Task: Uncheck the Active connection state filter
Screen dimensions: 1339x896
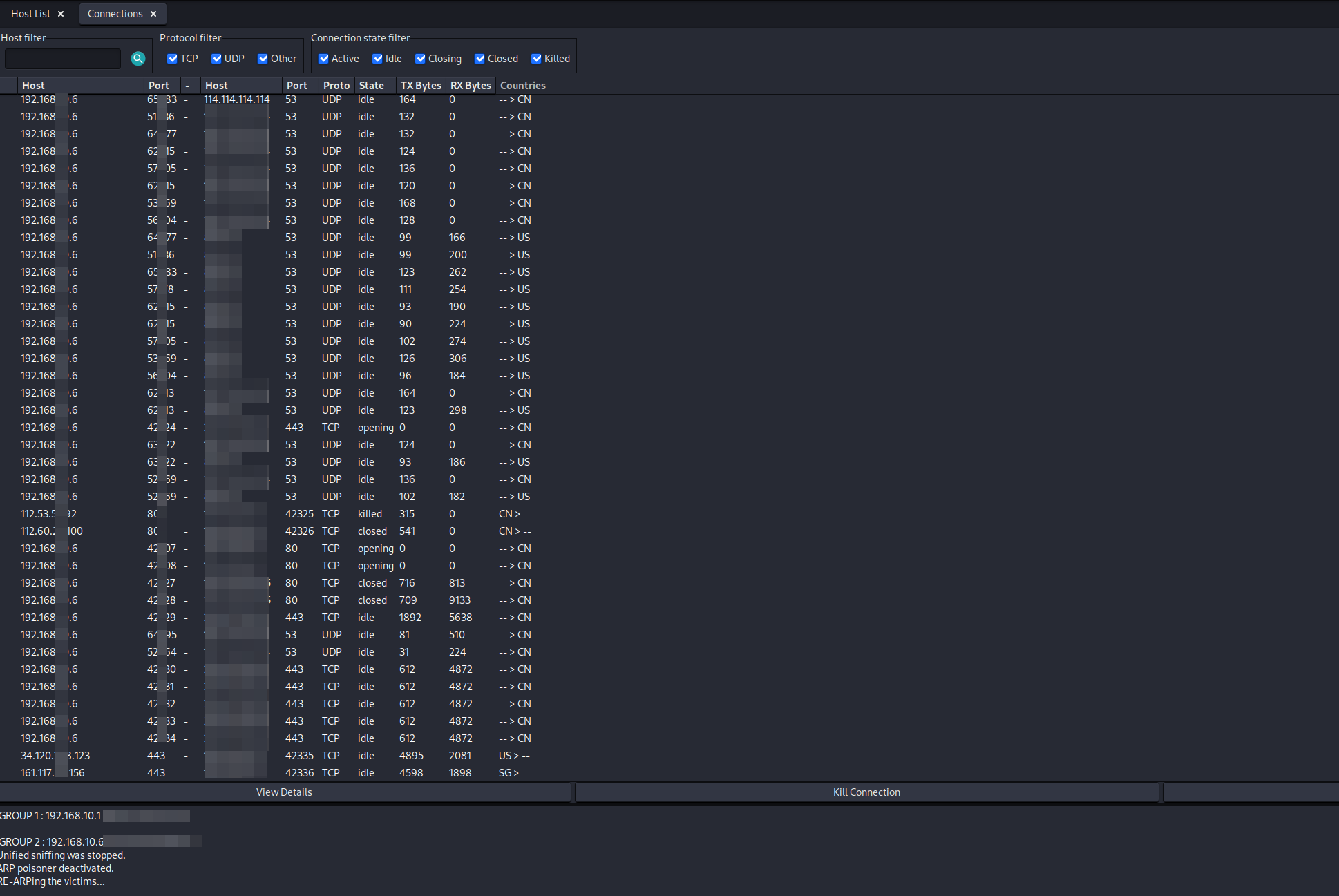Action: pos(323,59)
